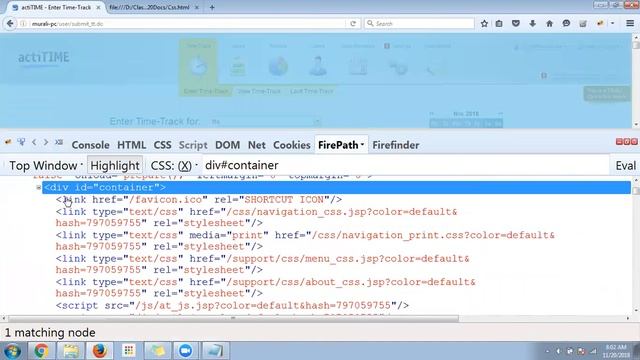
Task: Click the browser back arrow
Action: (10, 24)
